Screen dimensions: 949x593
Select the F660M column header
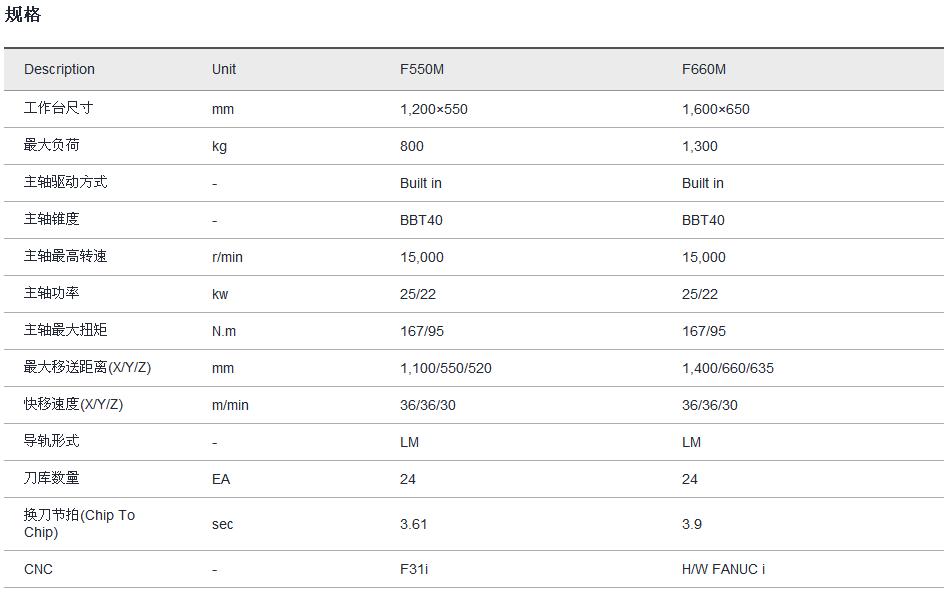(704, 69)
